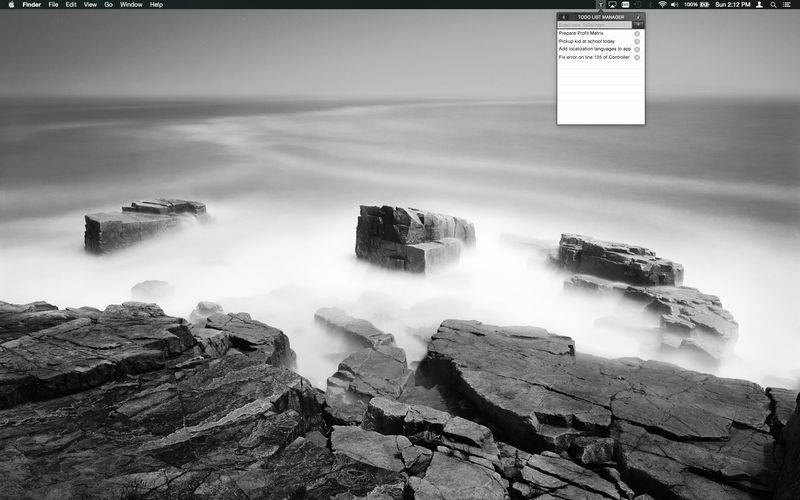Click the volume icon in the menu bar

pyautogui.click(x=675, y=5)
